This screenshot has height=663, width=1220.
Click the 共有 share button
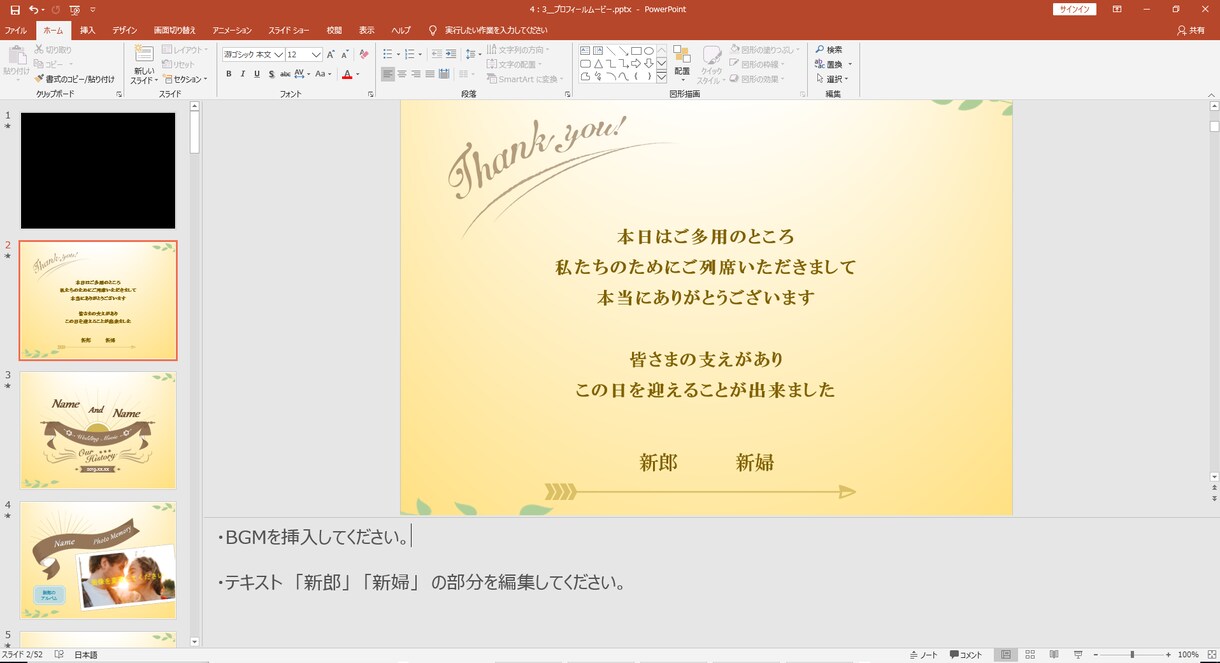(1191, 30)
